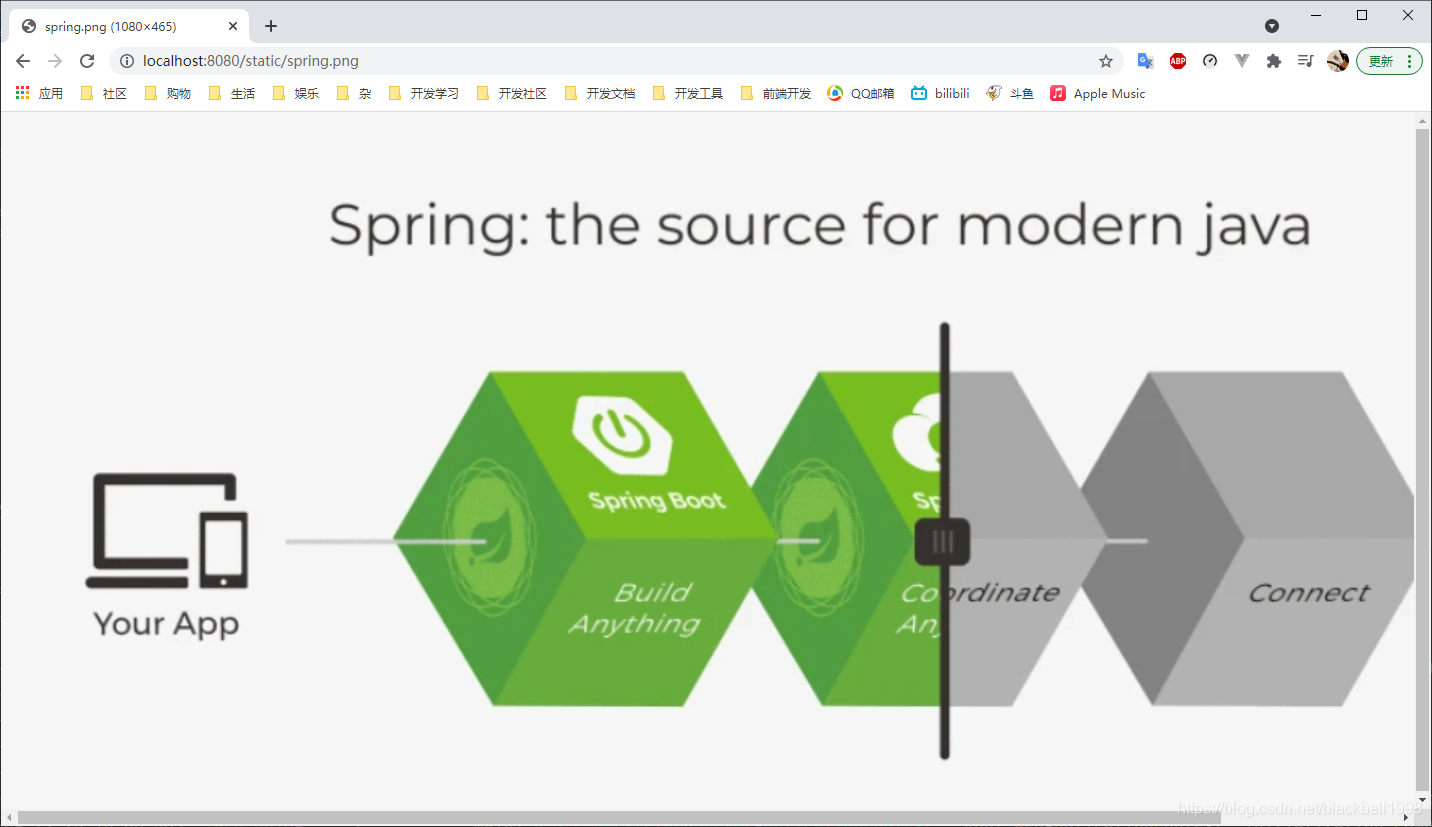Open the 杂 bookmark folder
The width and height of the screenshot is (1432, 827).
coord(353,93)
